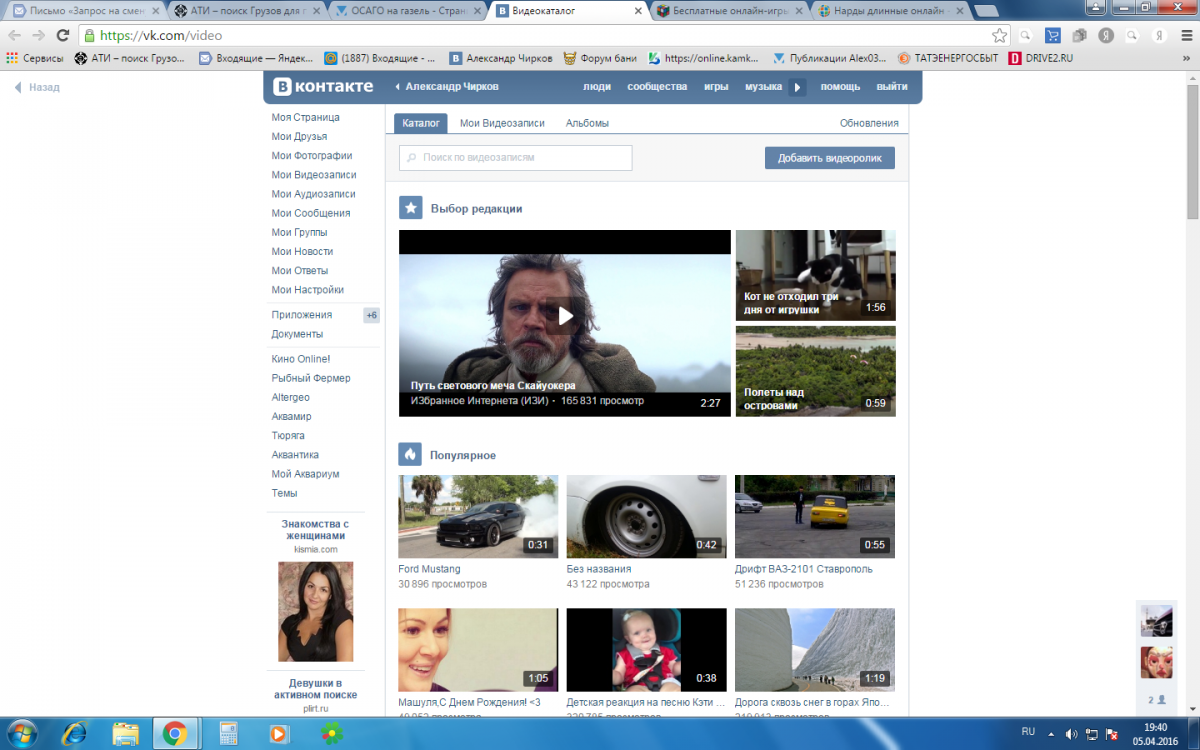Viewport: 1200px width, 750px height.
Task: Click the RU language indicator
Action: click(1026, 733)
